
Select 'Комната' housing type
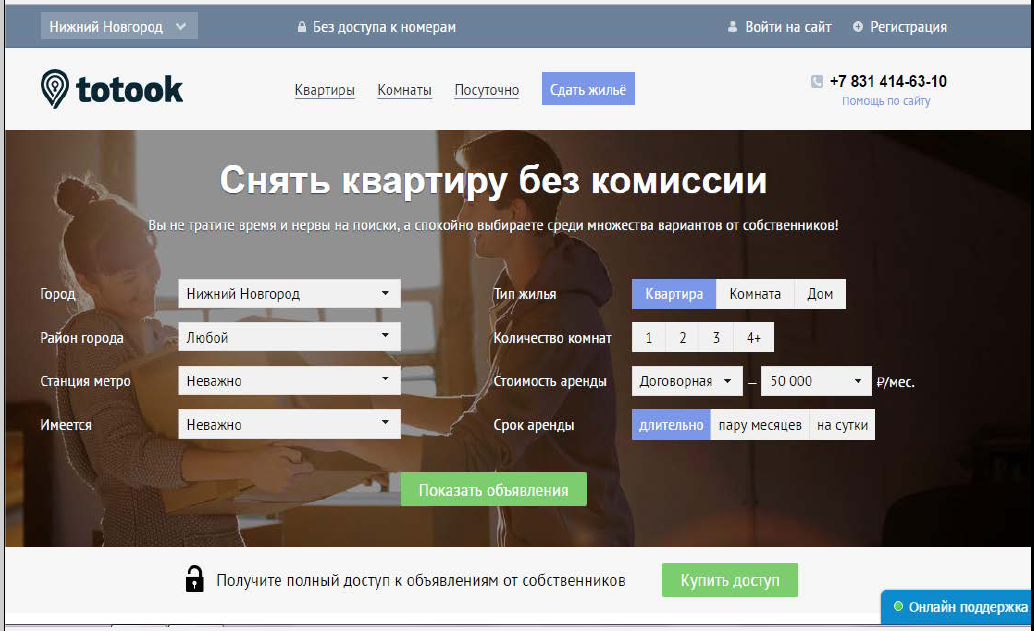[755, 294]
